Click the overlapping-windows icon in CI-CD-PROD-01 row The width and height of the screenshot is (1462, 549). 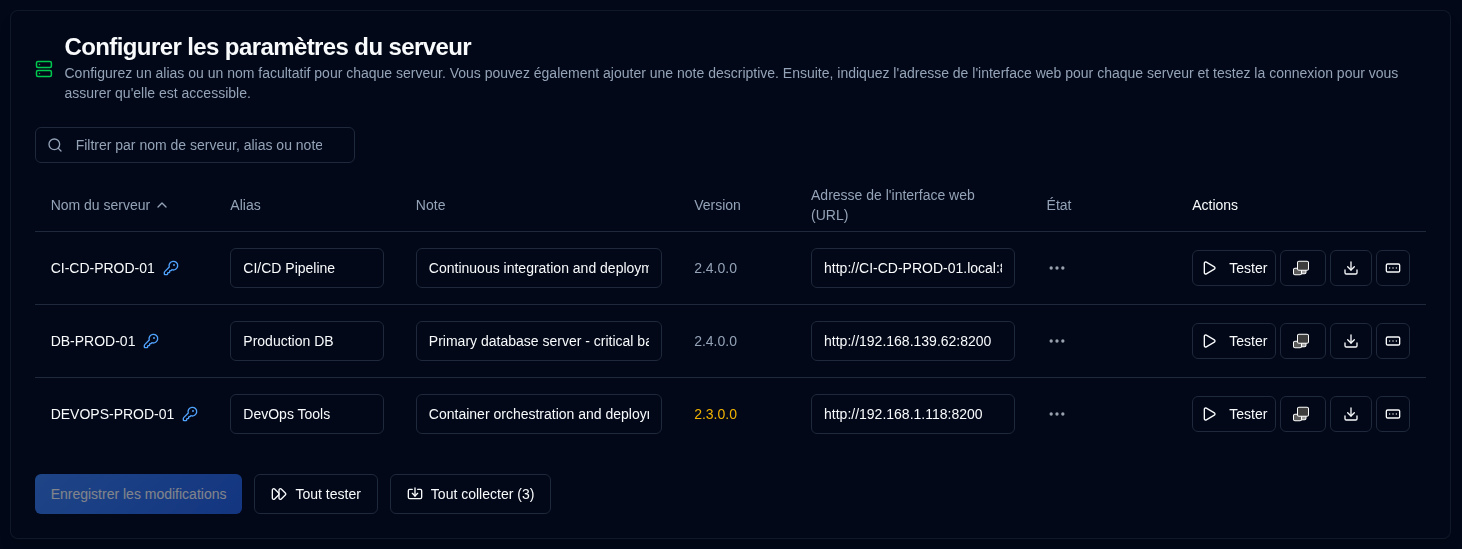(1302, 268)
